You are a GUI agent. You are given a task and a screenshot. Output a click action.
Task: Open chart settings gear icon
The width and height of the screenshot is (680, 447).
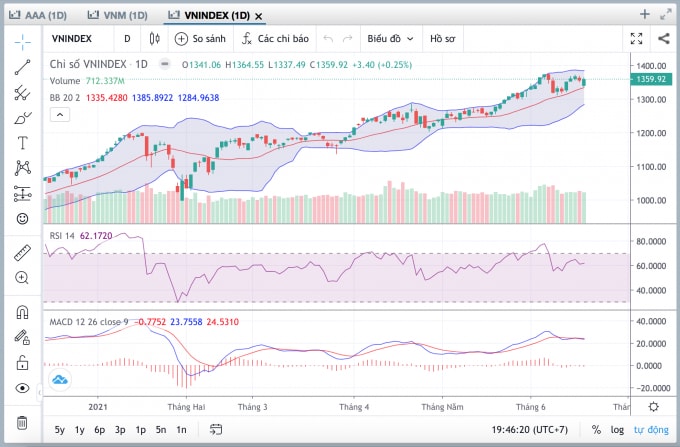pyautogui.click(x=653, y=407)
